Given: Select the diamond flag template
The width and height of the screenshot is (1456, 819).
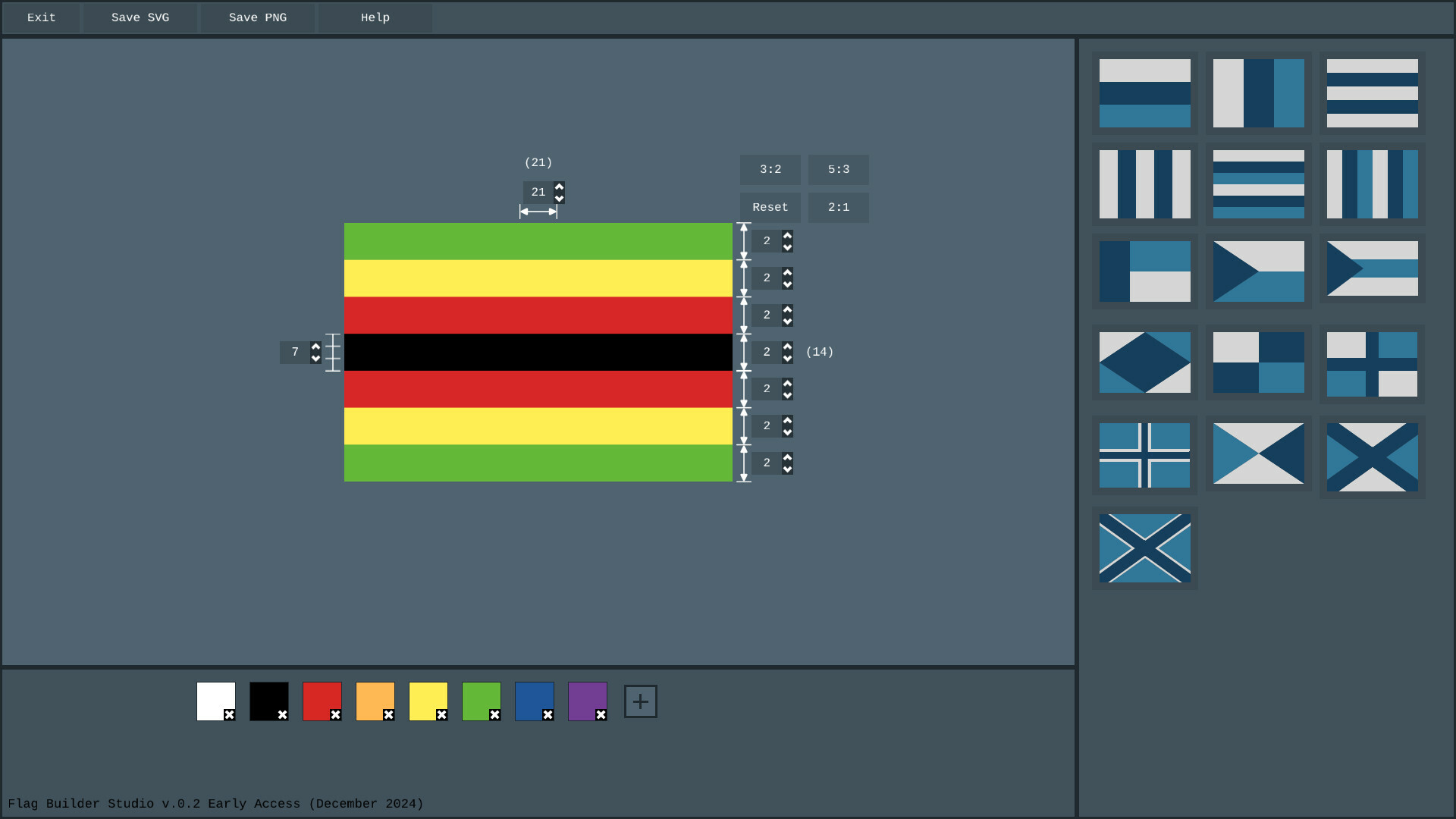Looking at the screenshot, I should point(1145,362).
